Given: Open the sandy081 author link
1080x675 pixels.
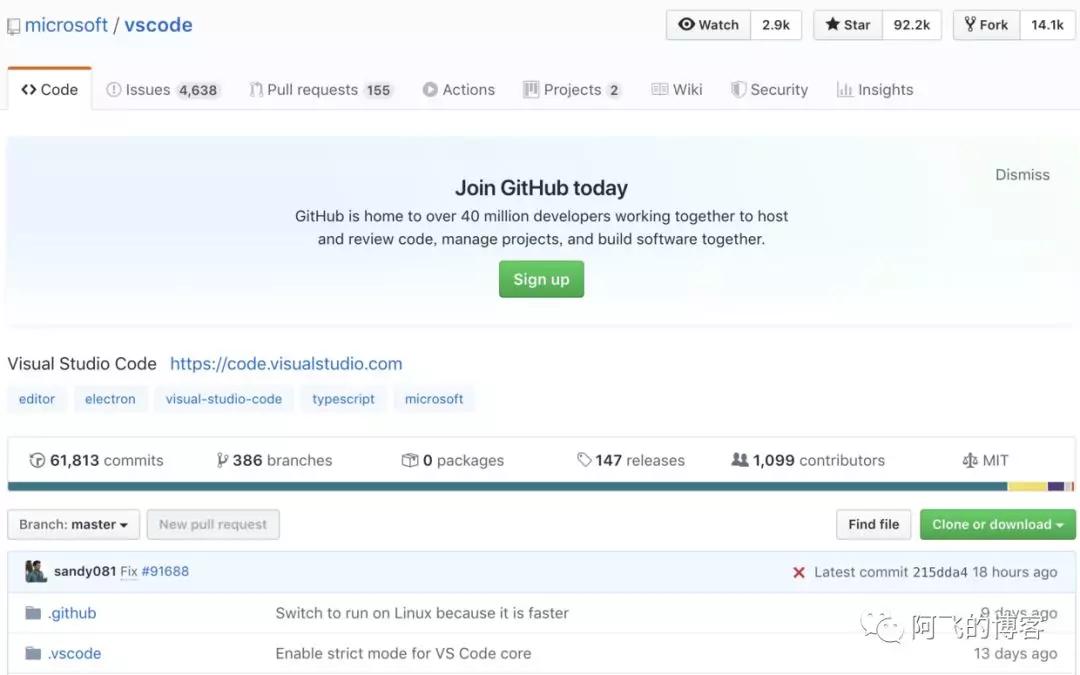Looking at the screenshot, I should click(85, 571).
